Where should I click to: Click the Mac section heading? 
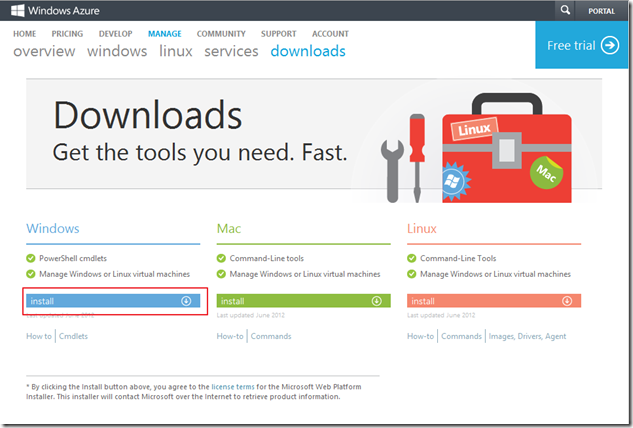click(x=229, y=229)
